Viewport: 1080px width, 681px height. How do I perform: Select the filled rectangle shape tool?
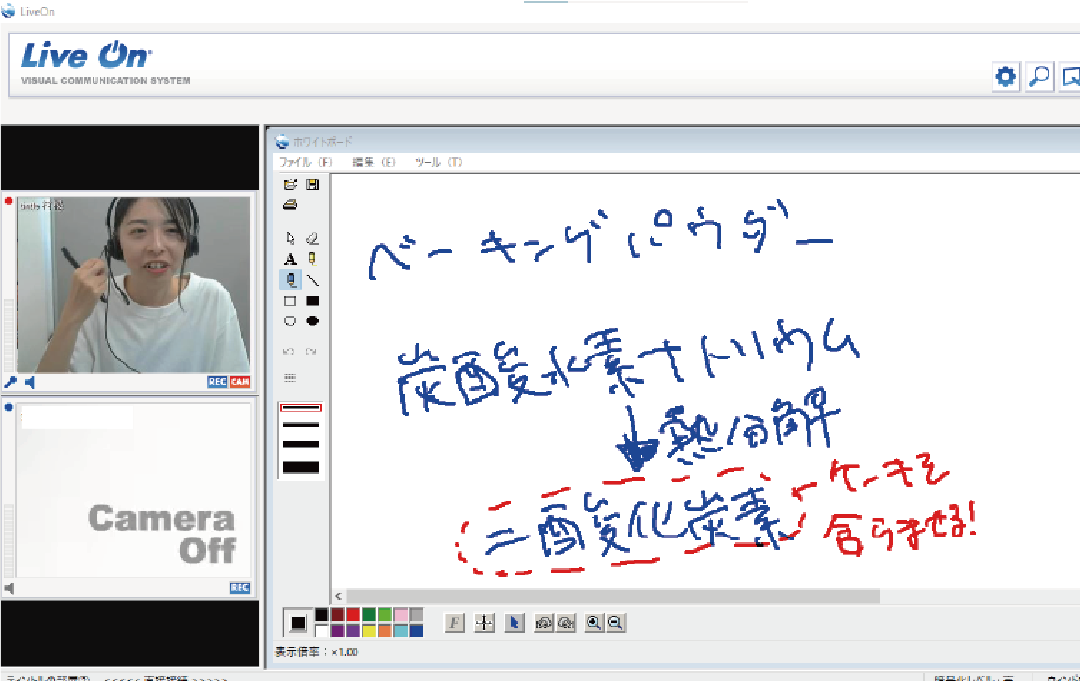(312, 301)
